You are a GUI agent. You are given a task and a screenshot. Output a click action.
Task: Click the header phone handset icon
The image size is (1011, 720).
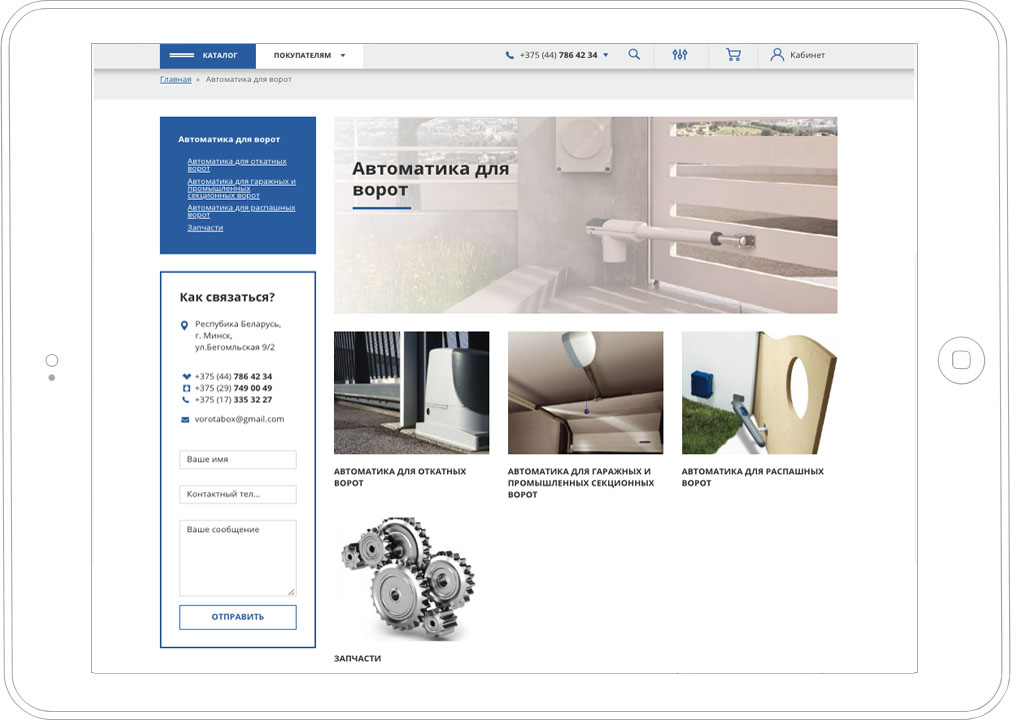coord(509,55)
